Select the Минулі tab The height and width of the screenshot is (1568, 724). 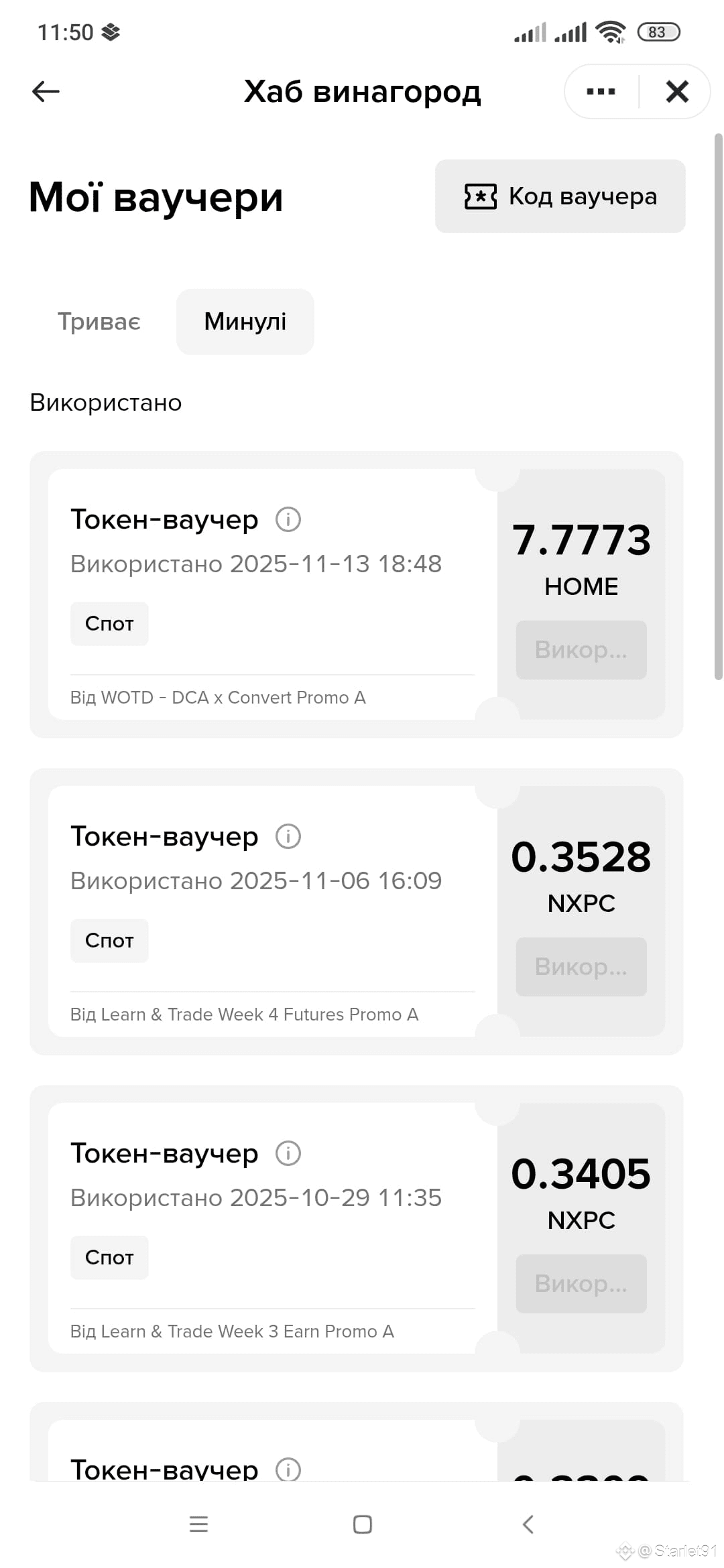[x=245, y=322]
